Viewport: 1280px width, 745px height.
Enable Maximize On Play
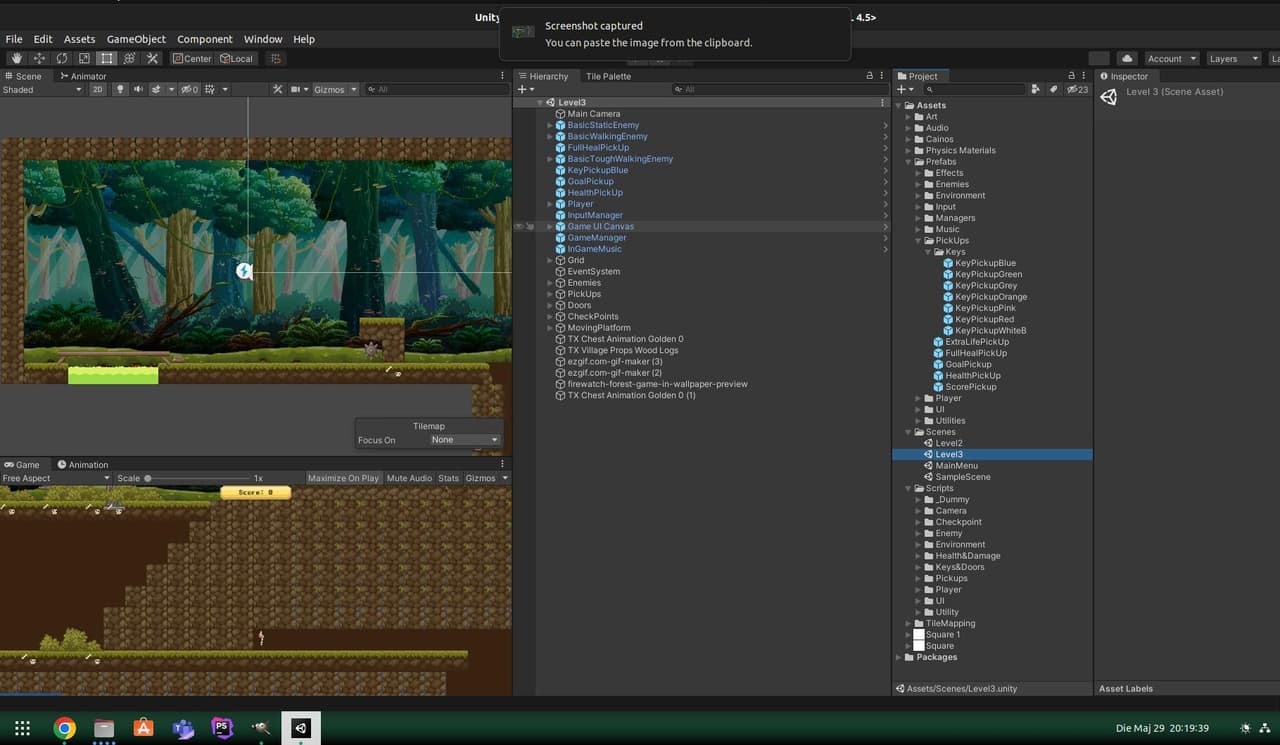(x=343, y=478)
